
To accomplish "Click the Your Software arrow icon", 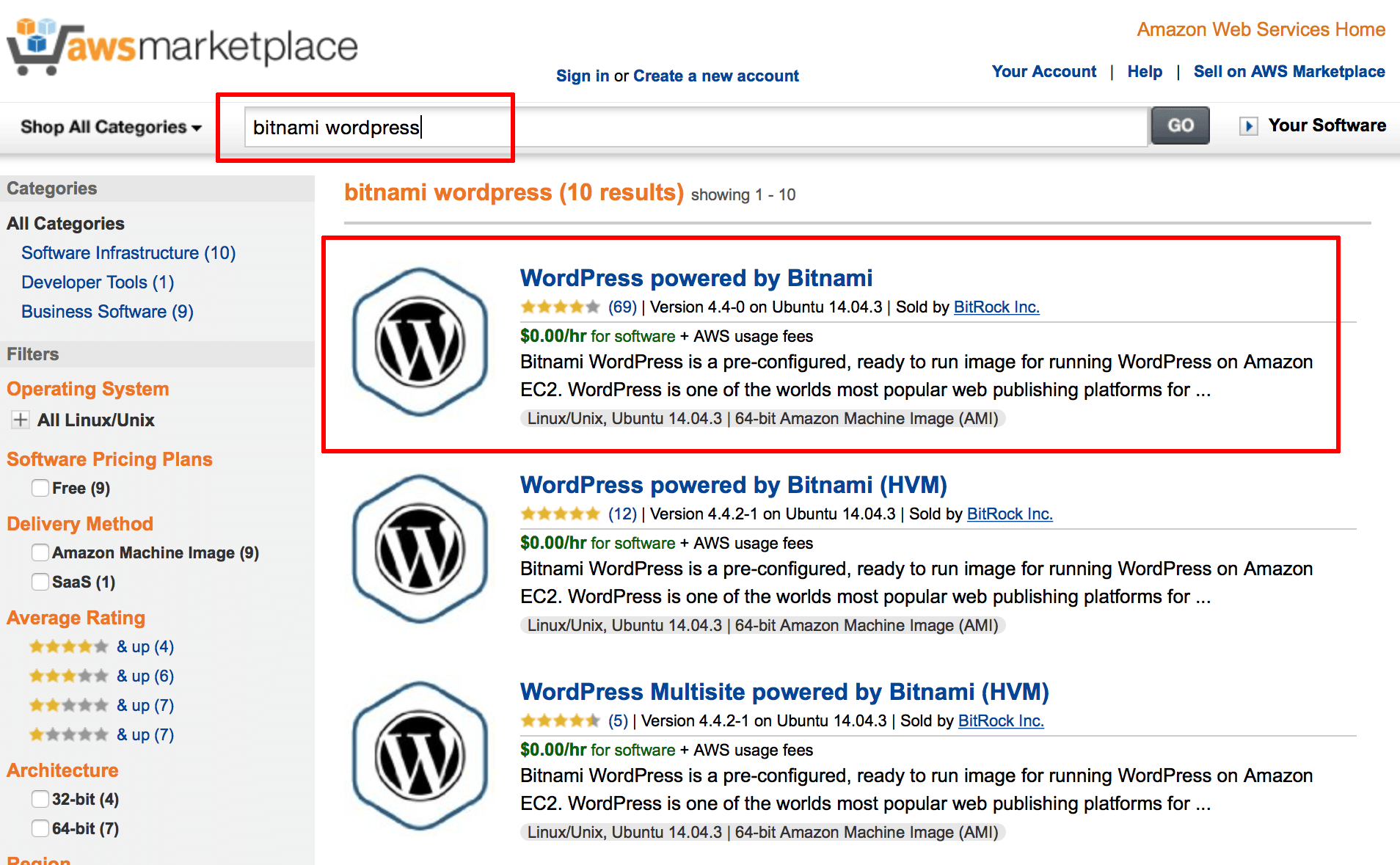I will 1248,126.
